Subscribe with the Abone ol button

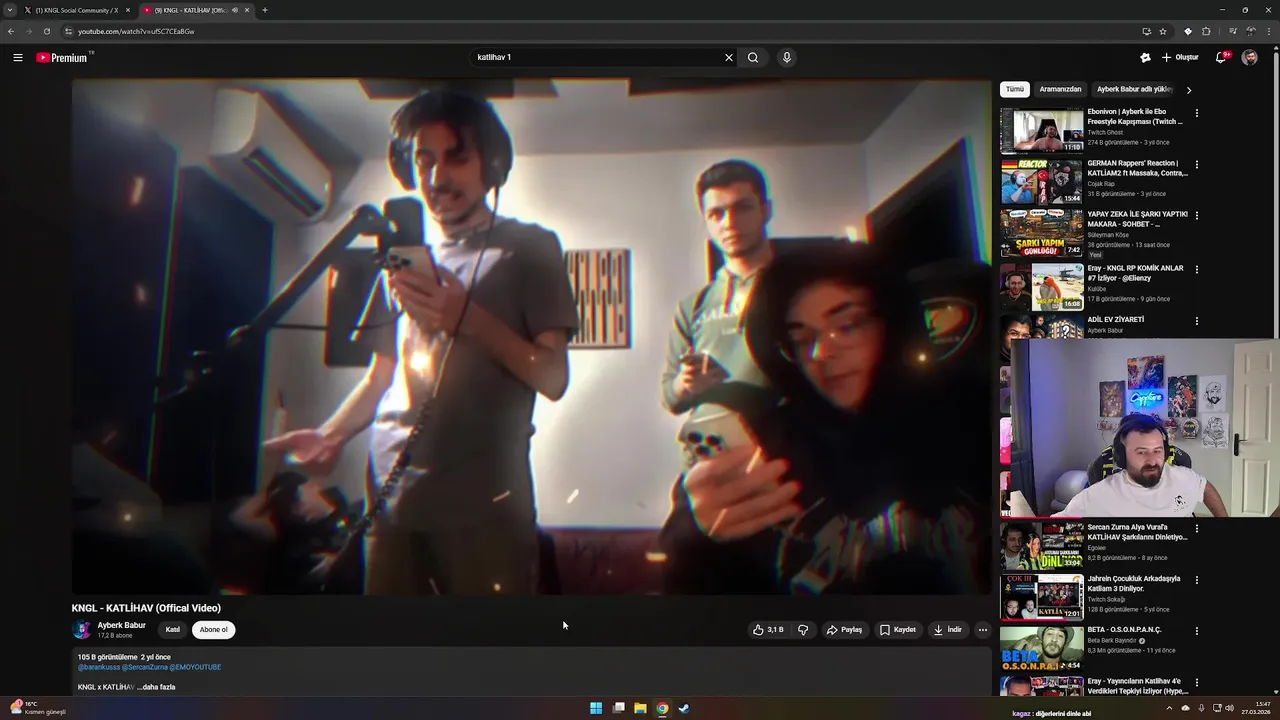(x=213, y=630)
